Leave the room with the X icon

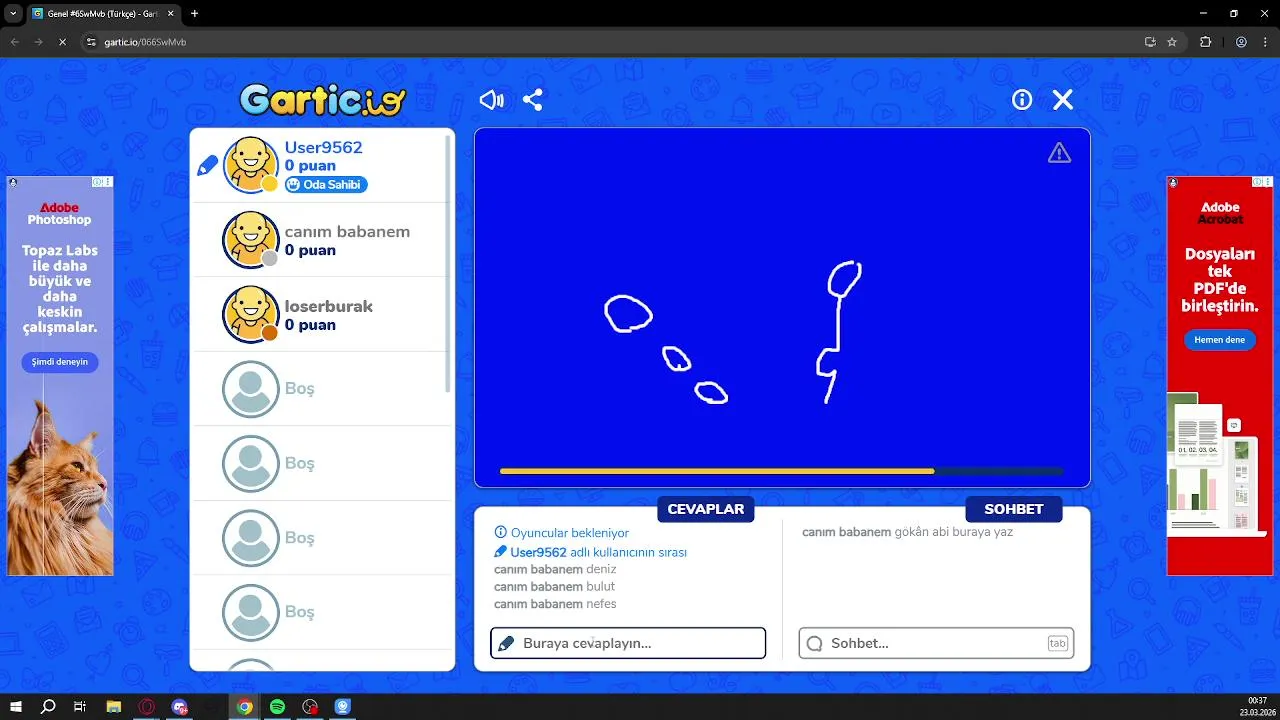[x=1063, y=100]
